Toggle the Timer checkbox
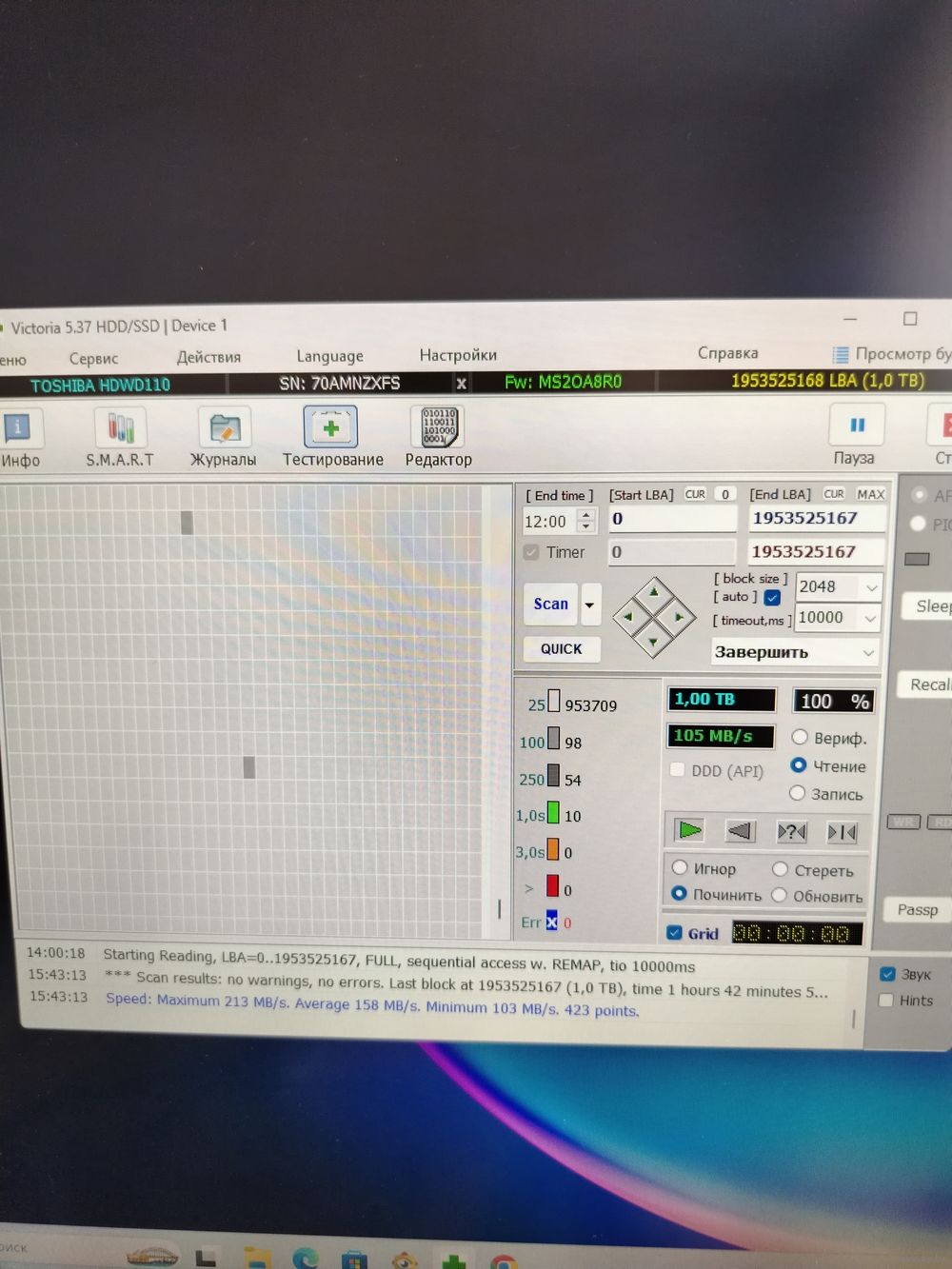Image resolution: width=952 pixels, height=1269 pixels. pos(531,552)
